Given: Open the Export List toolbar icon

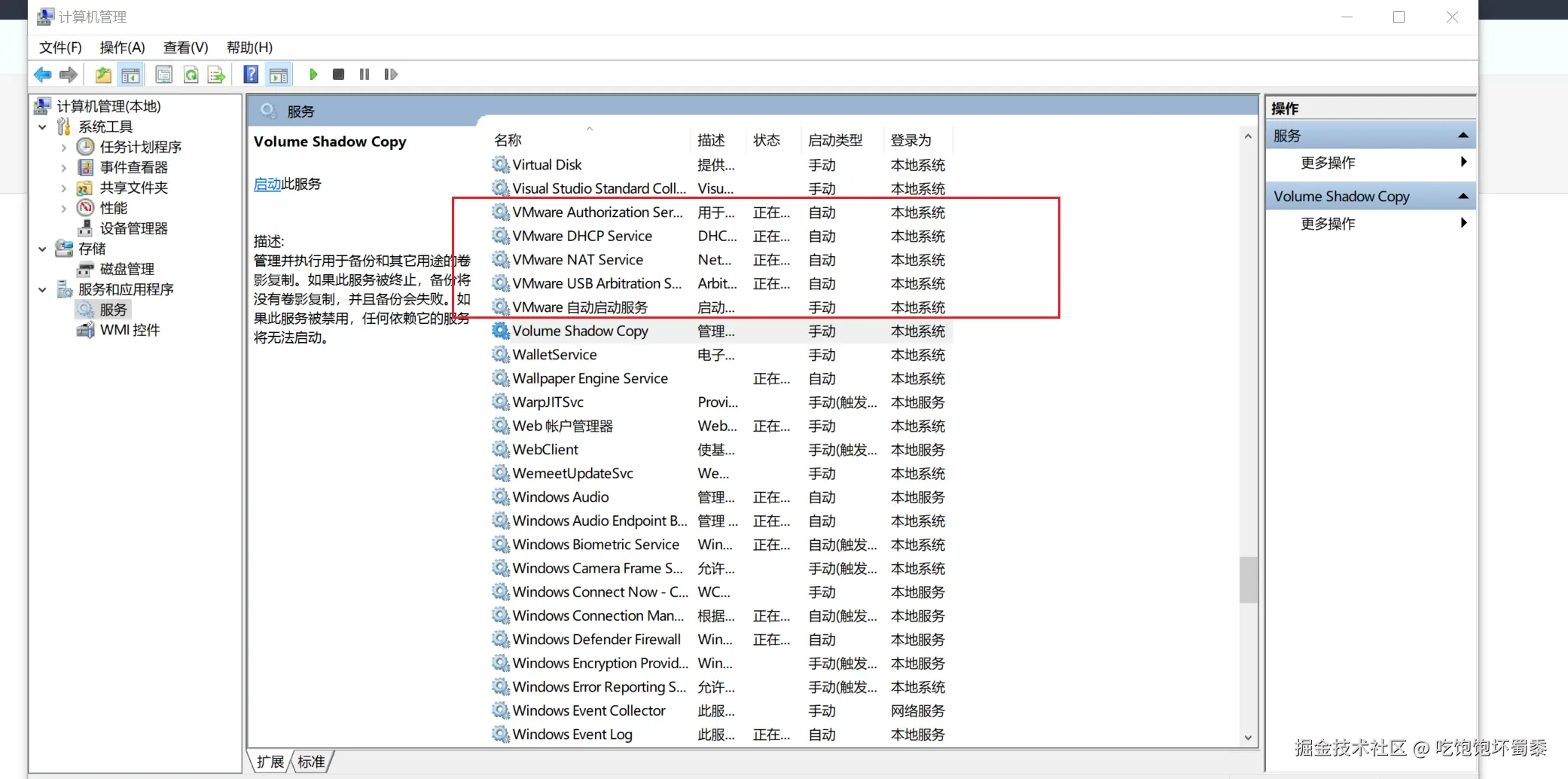Looking at the screenshot, I should tap(216, 74).
